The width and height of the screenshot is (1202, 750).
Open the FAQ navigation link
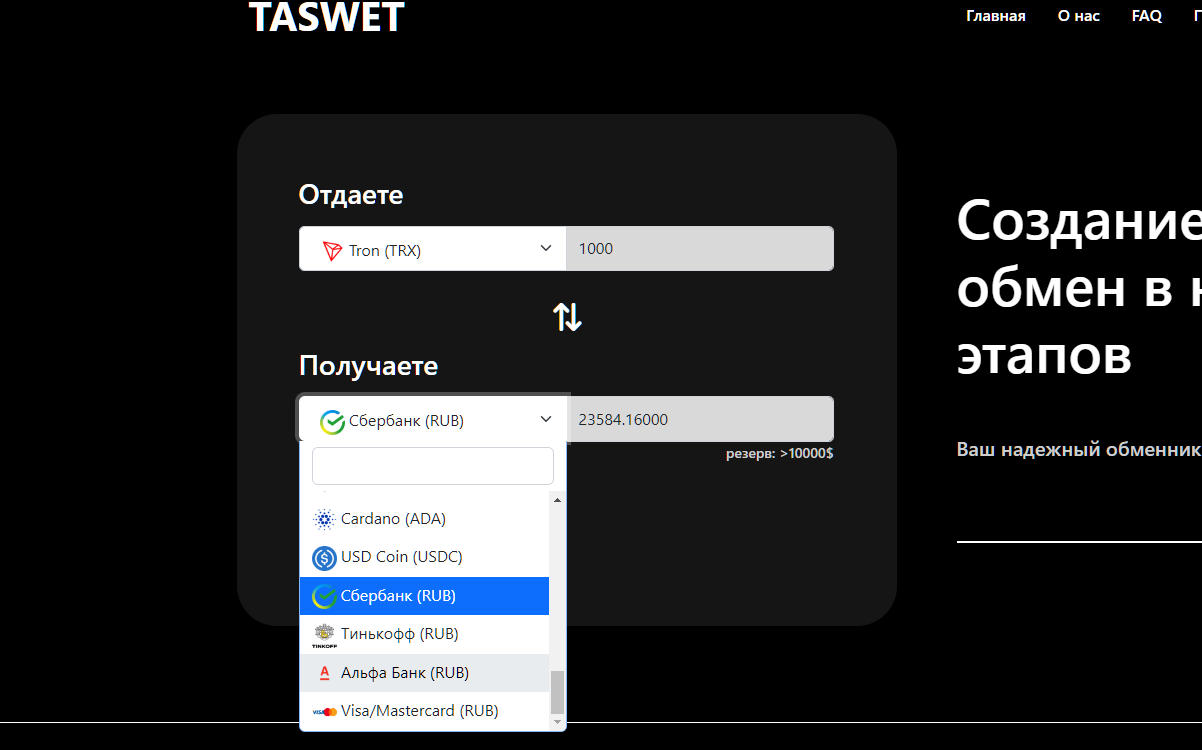click(x=1146, y=16)
